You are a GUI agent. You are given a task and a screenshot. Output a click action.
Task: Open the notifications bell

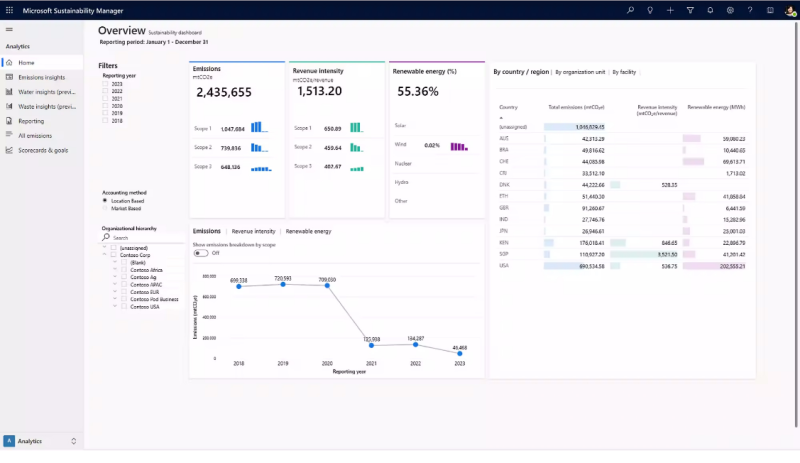click(x=710, y=10)
